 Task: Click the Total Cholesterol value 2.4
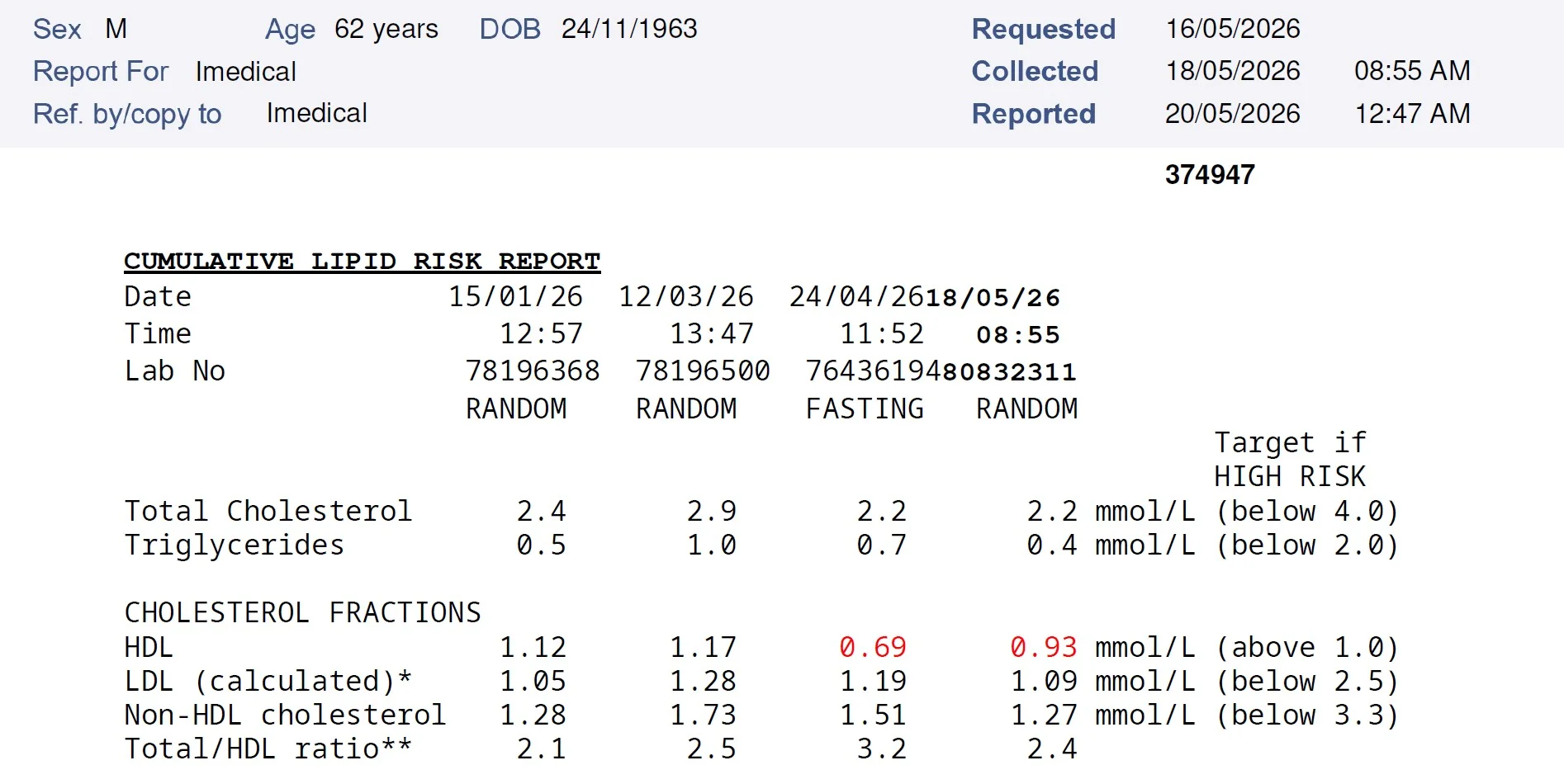[542, 512]
